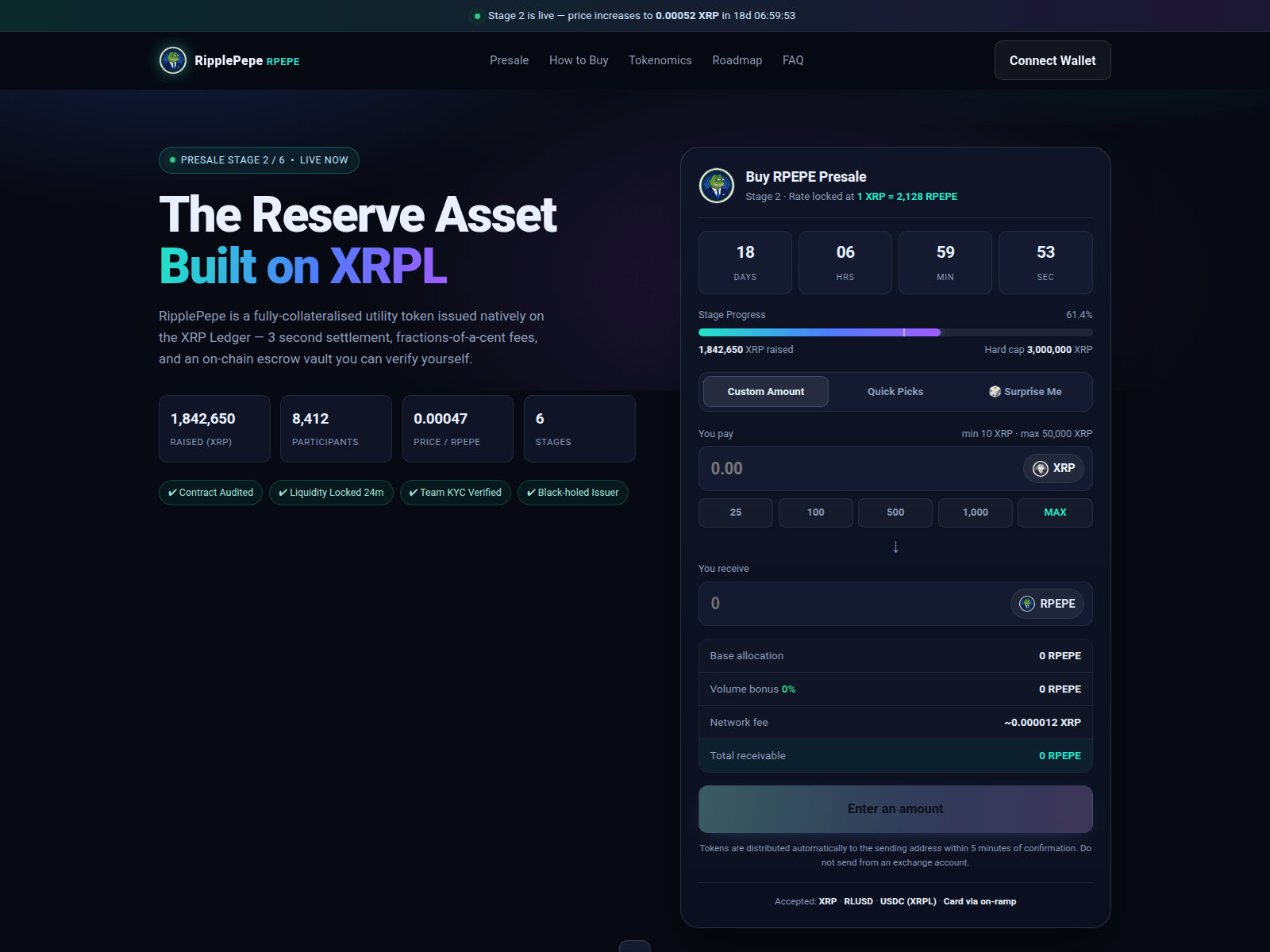This screenshot has width=1270, height=952.
Task: Click the RPEPE token icon chip
Action: (1047, 604)
